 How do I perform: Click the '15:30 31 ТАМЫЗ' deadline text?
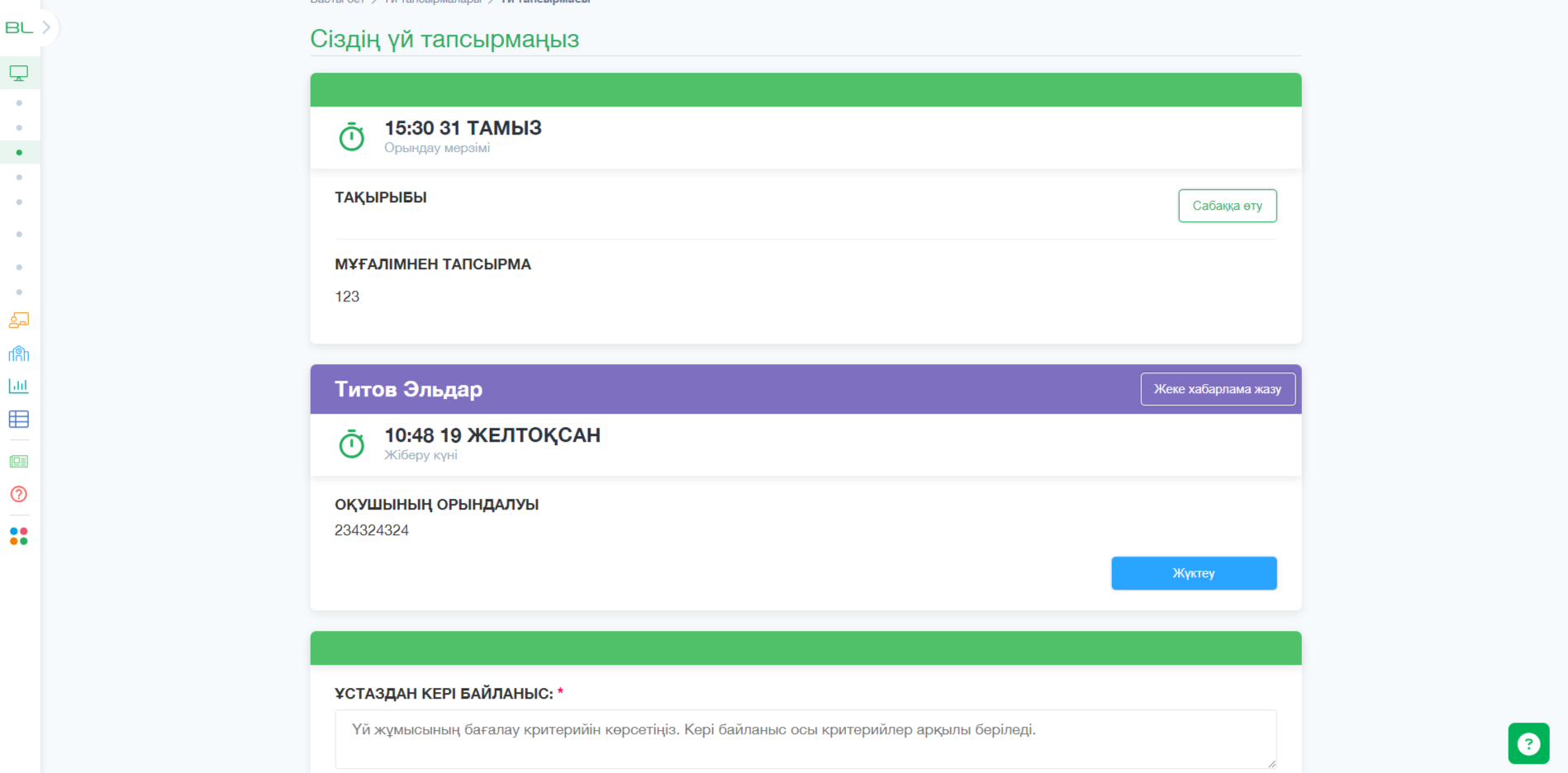tap(463, 128)
